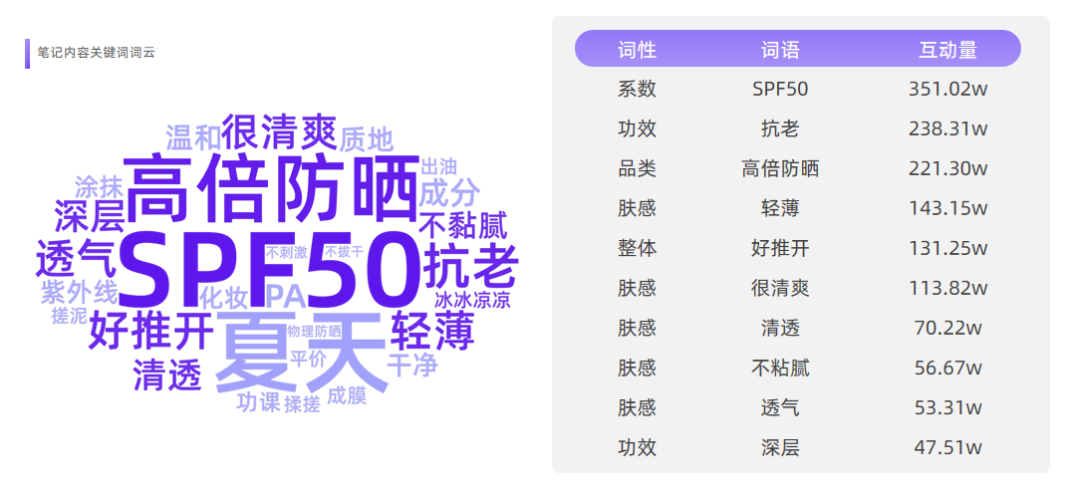1080x495 pixels.
Task: Click the 肤感 cell in the 轻薄 row
Action: pyautogui.click(x=637, y=209)
